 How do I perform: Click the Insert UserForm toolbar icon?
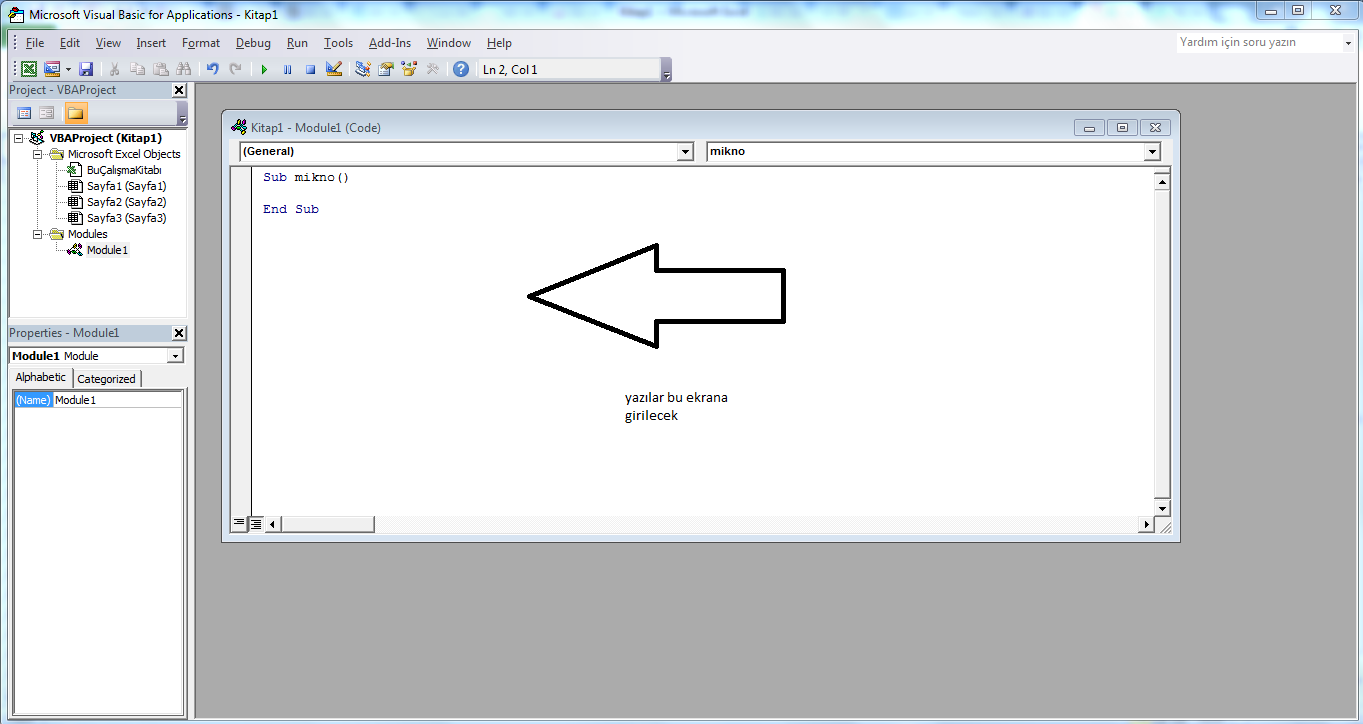51,69
